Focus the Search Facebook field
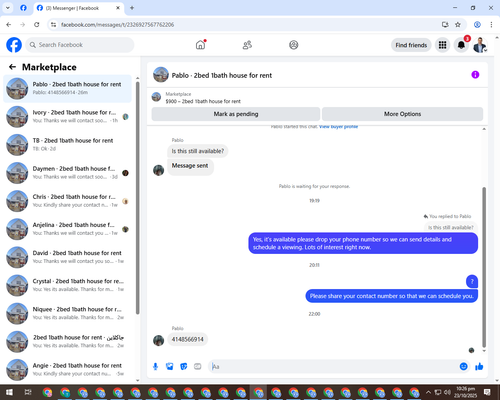 pyautogui.click(x=80, y=45)
